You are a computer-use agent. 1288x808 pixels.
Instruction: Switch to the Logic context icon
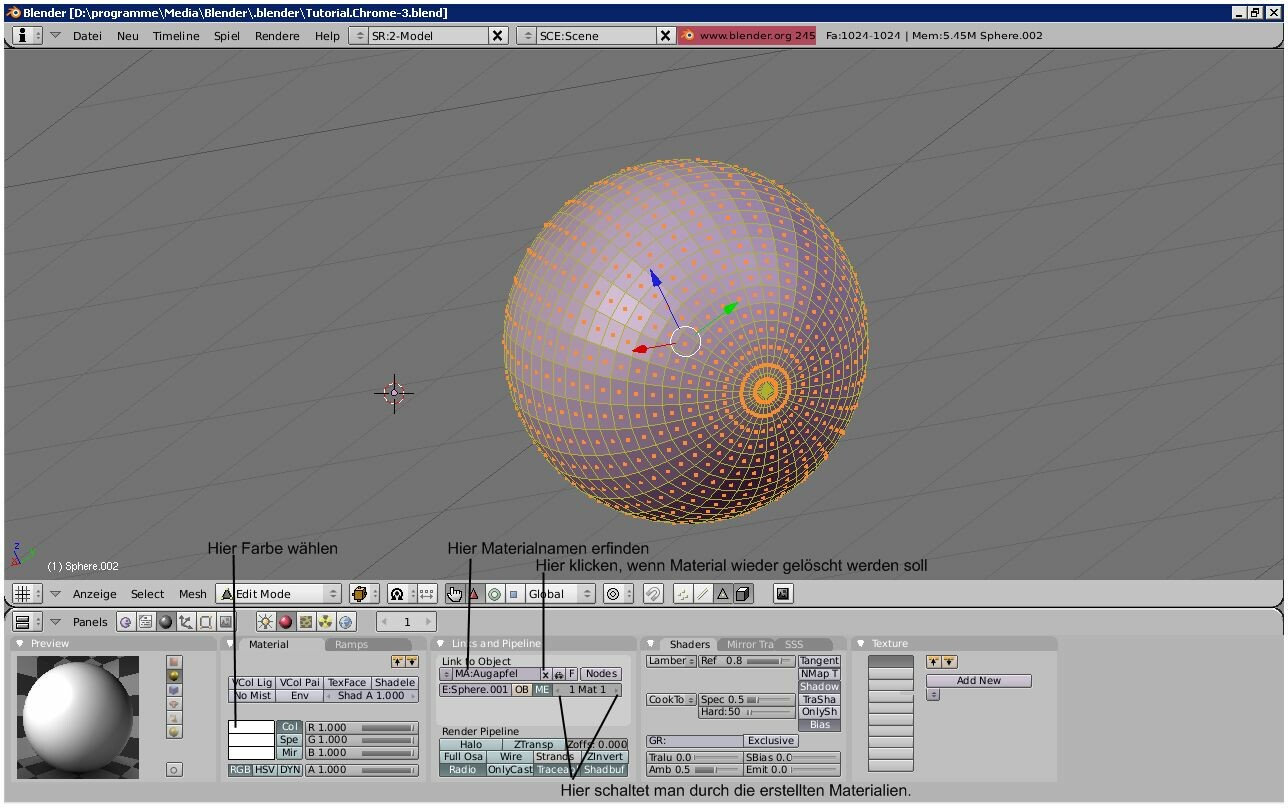[x=125, y=622]
